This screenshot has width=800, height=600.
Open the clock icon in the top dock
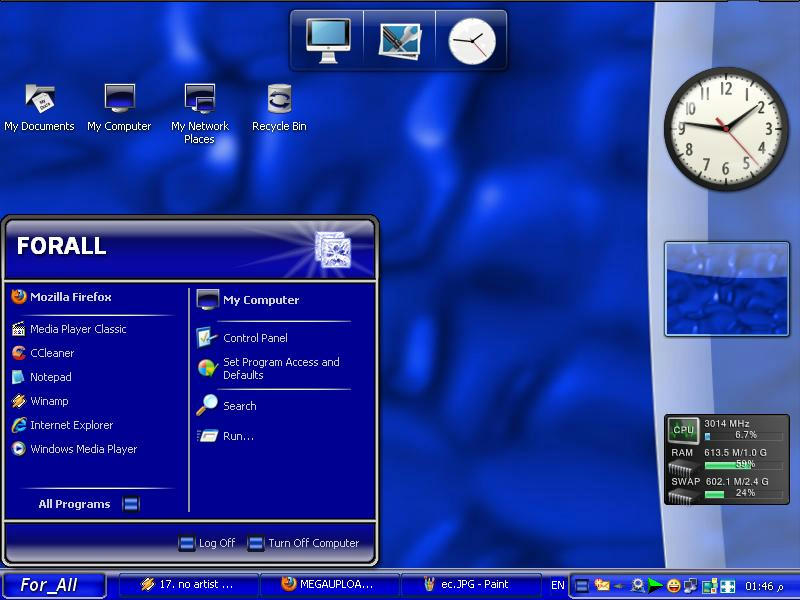(471, 41)
